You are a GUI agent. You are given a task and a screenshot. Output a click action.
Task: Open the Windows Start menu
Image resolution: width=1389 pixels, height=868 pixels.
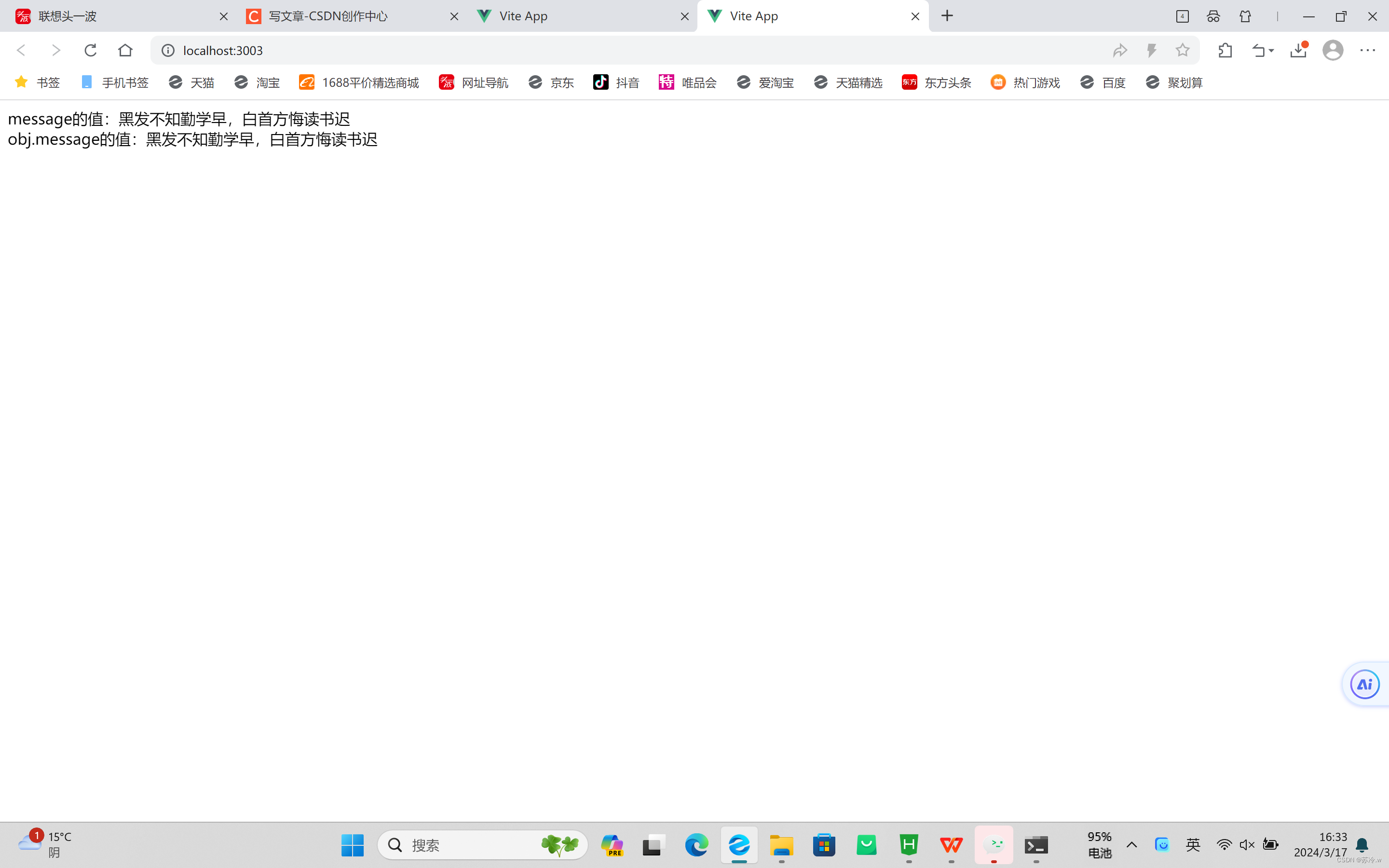point(353,845)
